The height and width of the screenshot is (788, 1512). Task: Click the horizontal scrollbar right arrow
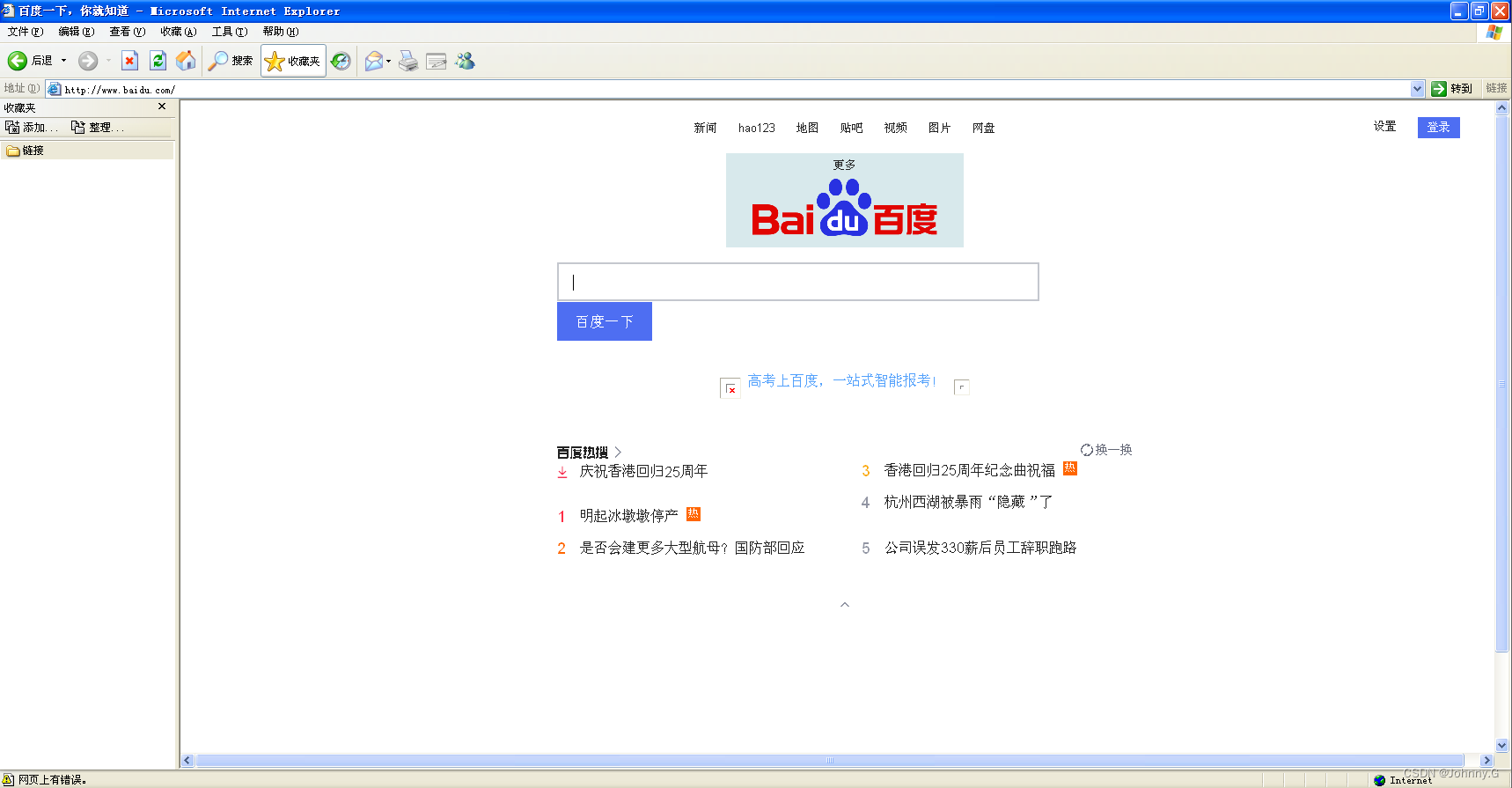pyautogui.click(x=1486, y=761)
